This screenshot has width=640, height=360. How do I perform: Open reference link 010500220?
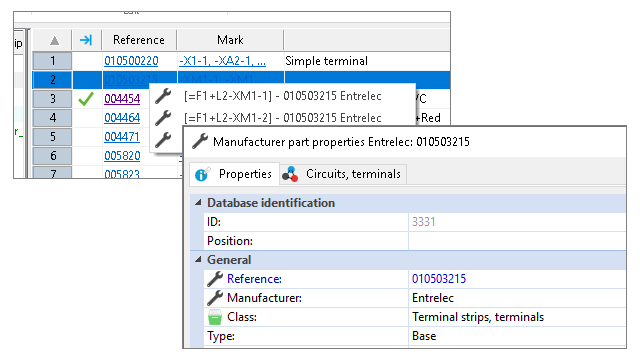point(131,61)
